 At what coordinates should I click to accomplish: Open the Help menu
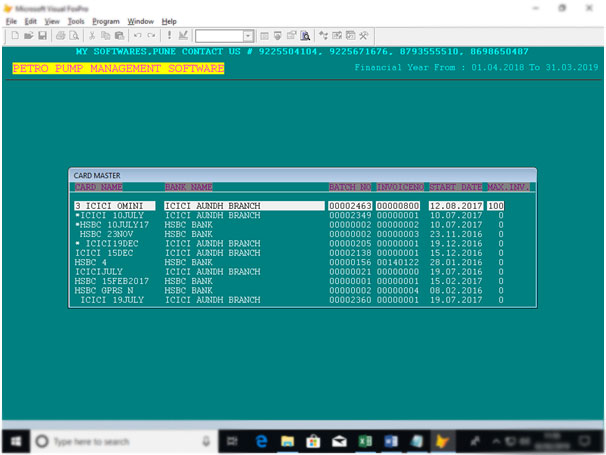coord(169,21)
